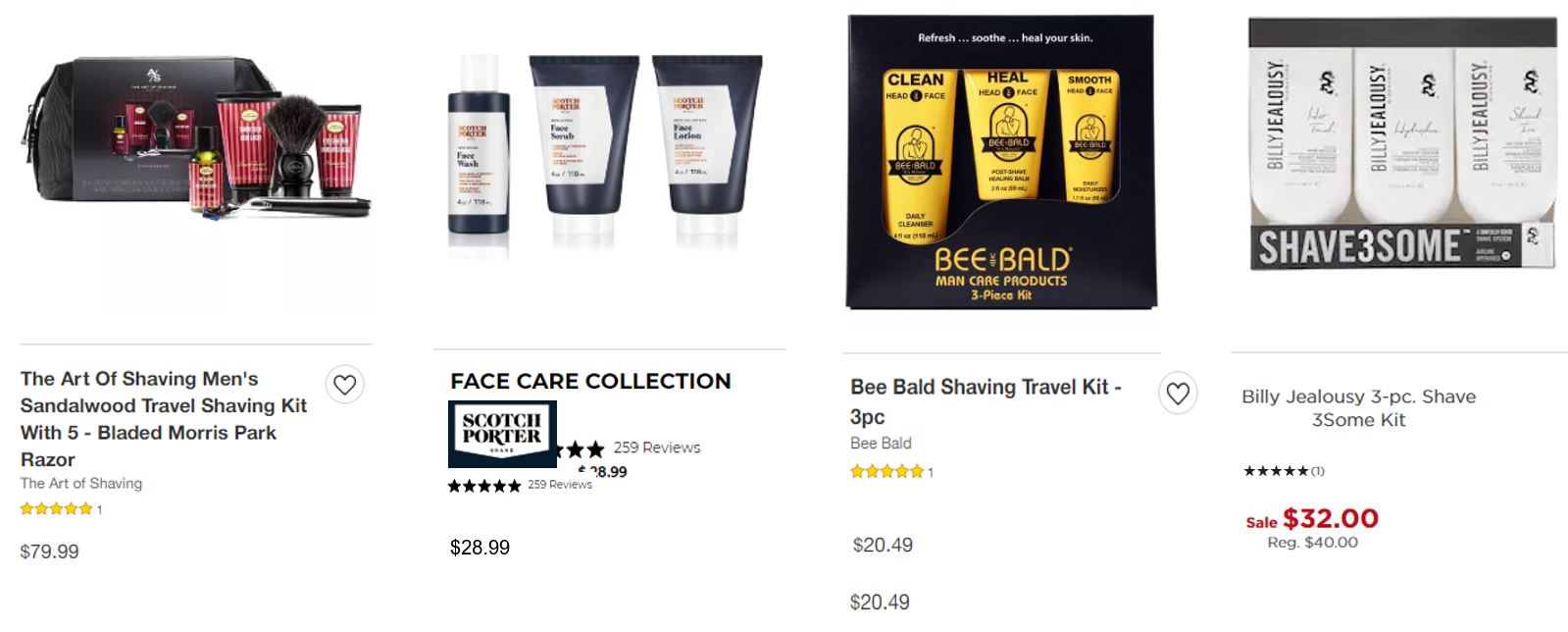Open the 259 Reviews link beside Scotch Porter logo
The image size is (1568, 632).
coord(657,448)
